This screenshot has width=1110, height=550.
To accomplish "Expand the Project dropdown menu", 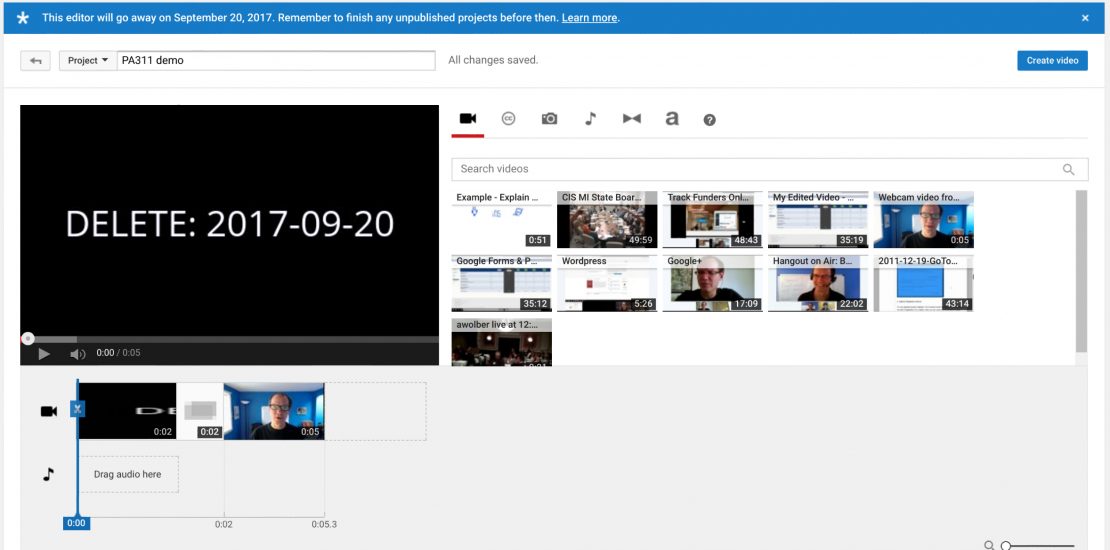I will [x=87, y=61].
